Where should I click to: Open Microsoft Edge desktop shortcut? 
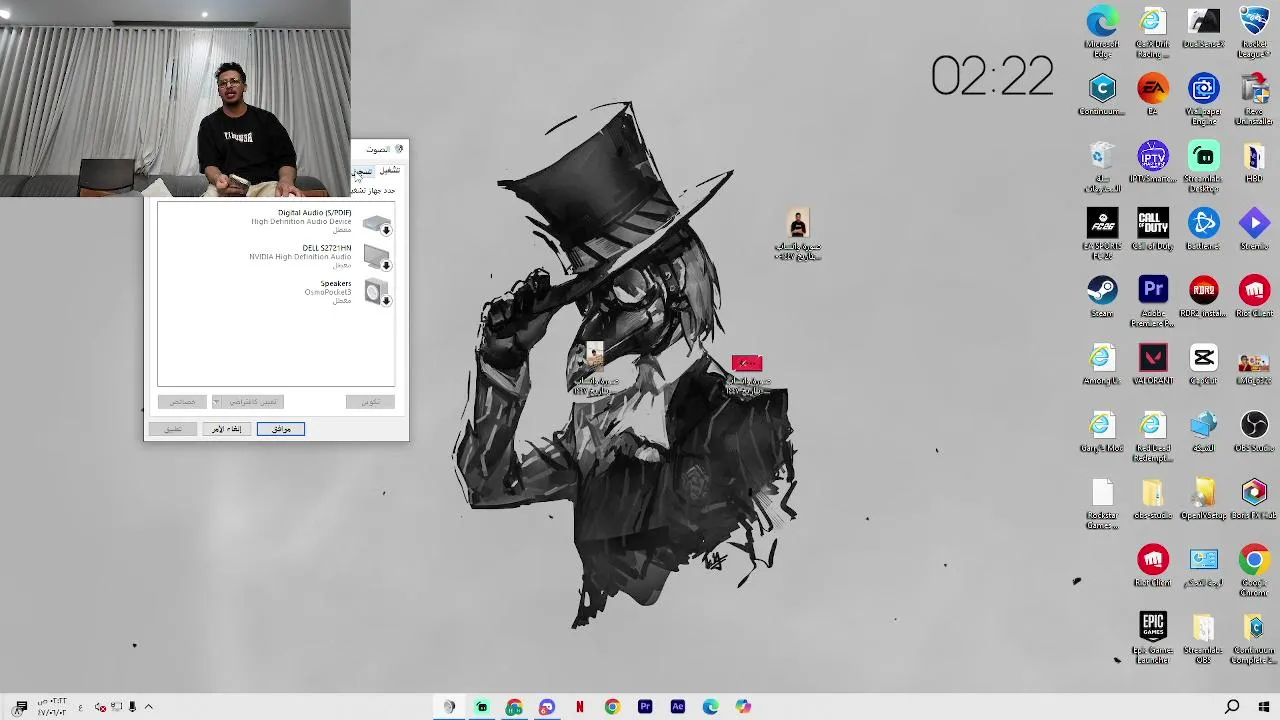1101,32
